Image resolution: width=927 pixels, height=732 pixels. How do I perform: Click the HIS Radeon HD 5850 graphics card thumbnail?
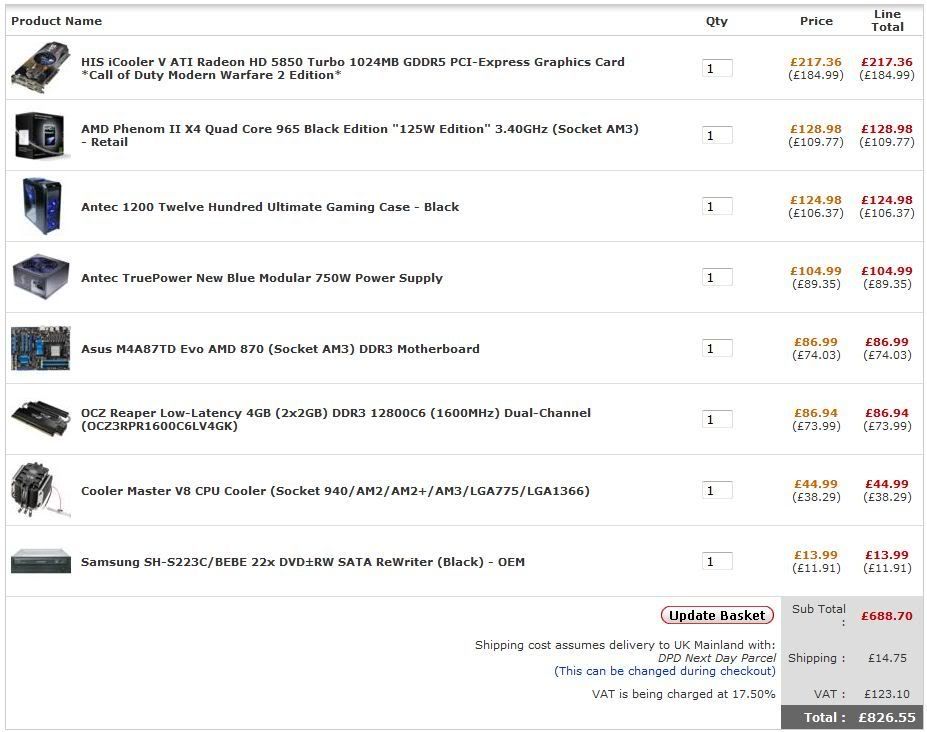(41, 68)
